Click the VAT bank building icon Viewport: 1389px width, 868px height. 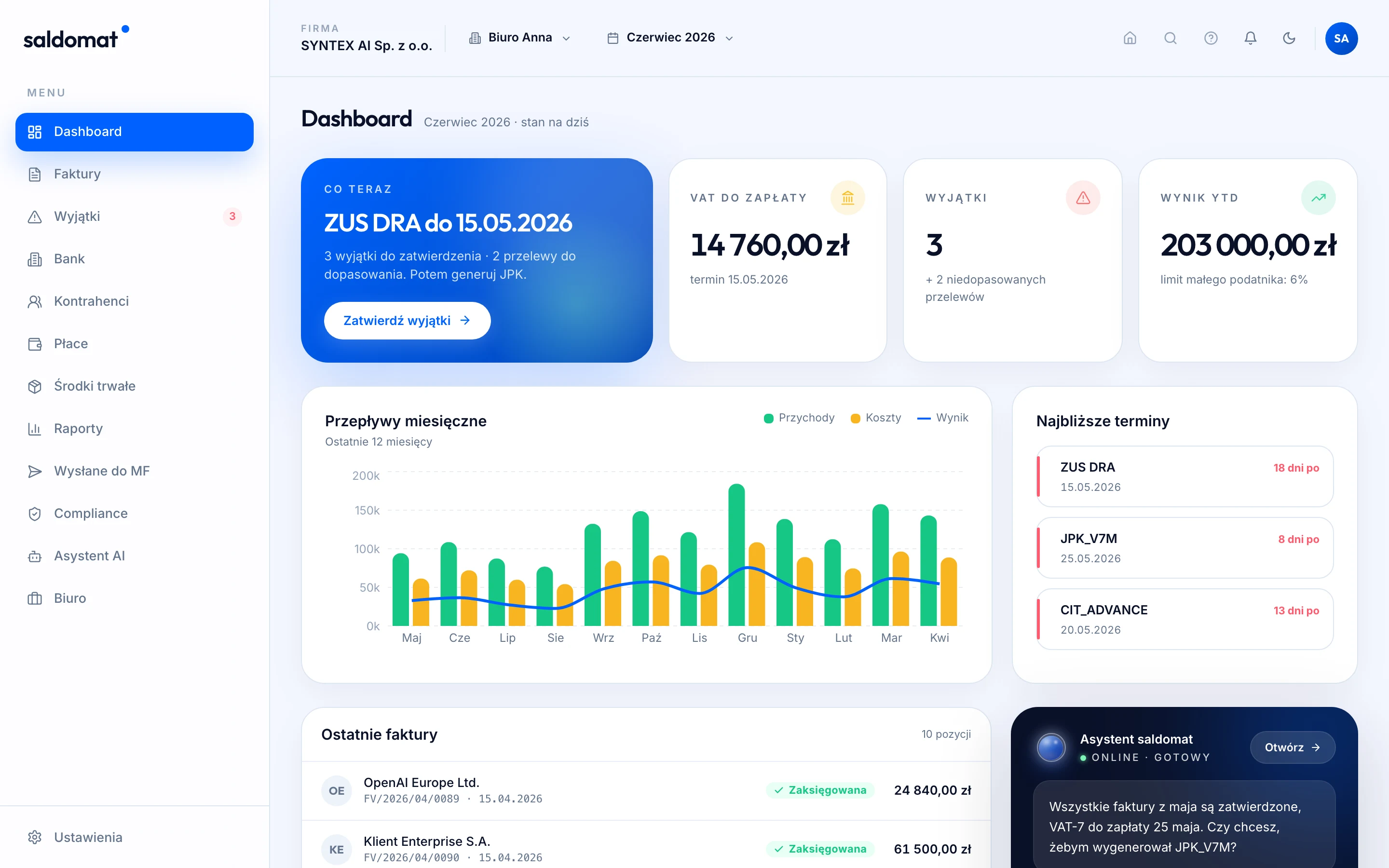pyautogui.click(x=848, y=198)
